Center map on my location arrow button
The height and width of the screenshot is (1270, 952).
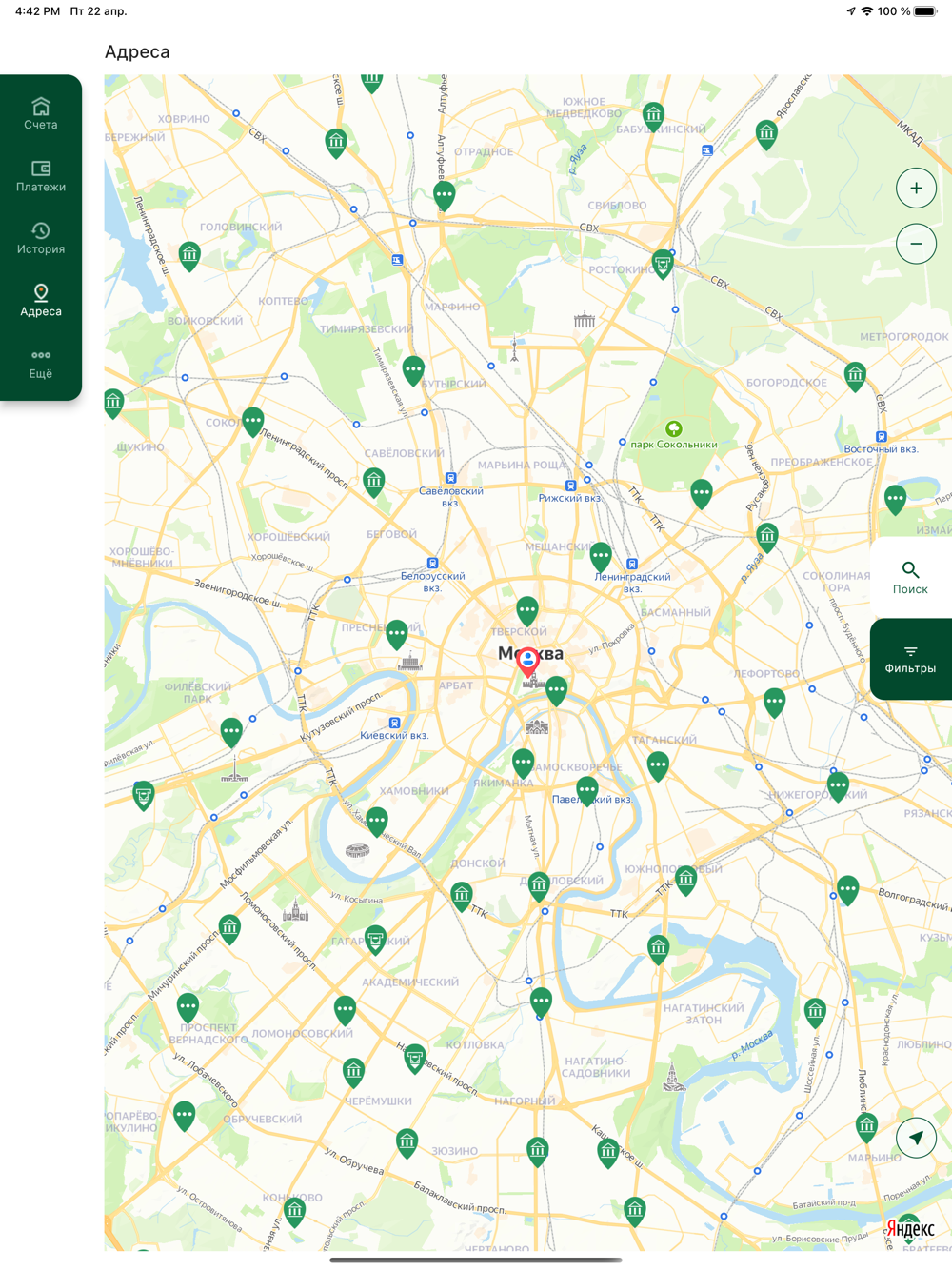[x=916, y=1138]
